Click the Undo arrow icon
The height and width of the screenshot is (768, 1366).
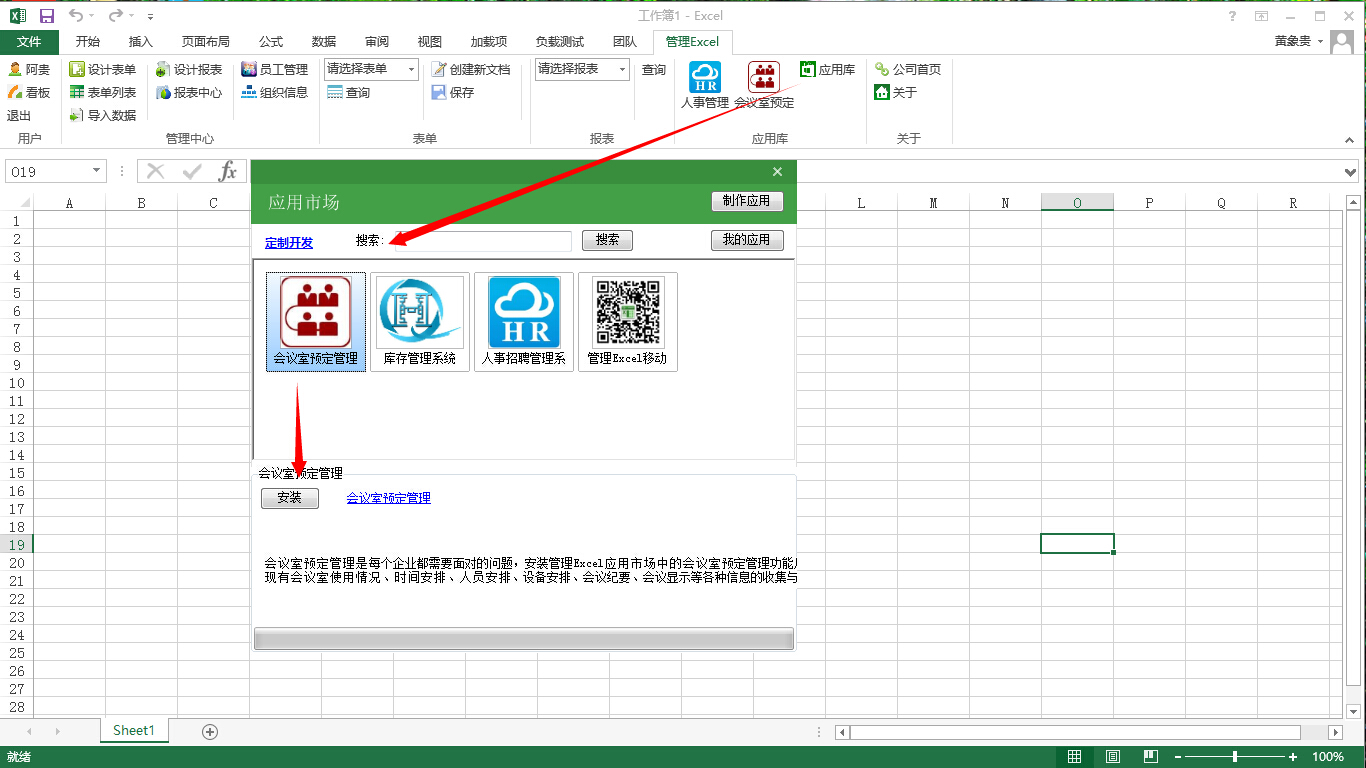tap(76, 16)
